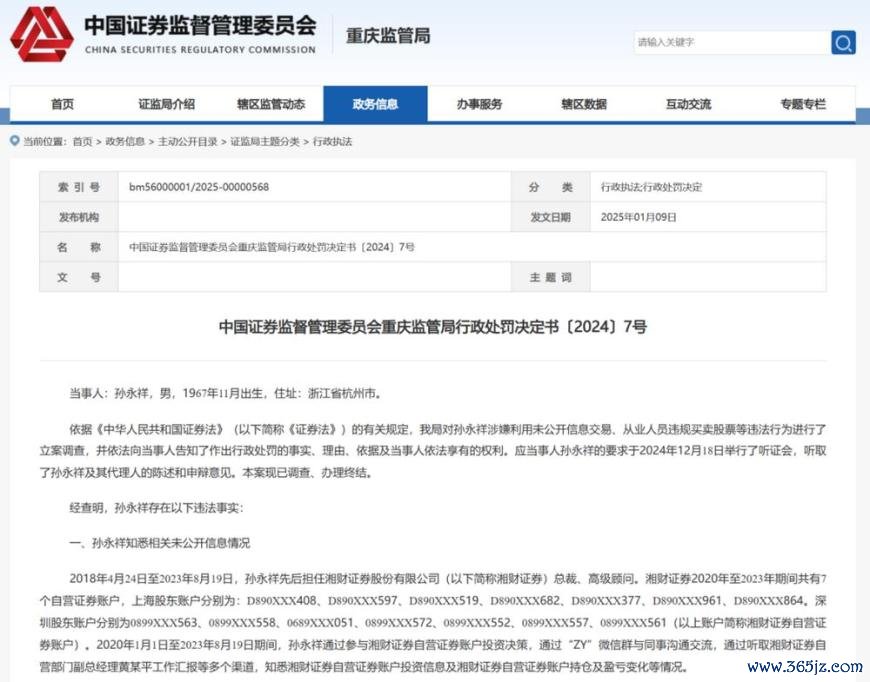This screenshot has width=870, height=682.
Task: Open the 辖区数据 navigation tab
Action: tap(583, 104)
